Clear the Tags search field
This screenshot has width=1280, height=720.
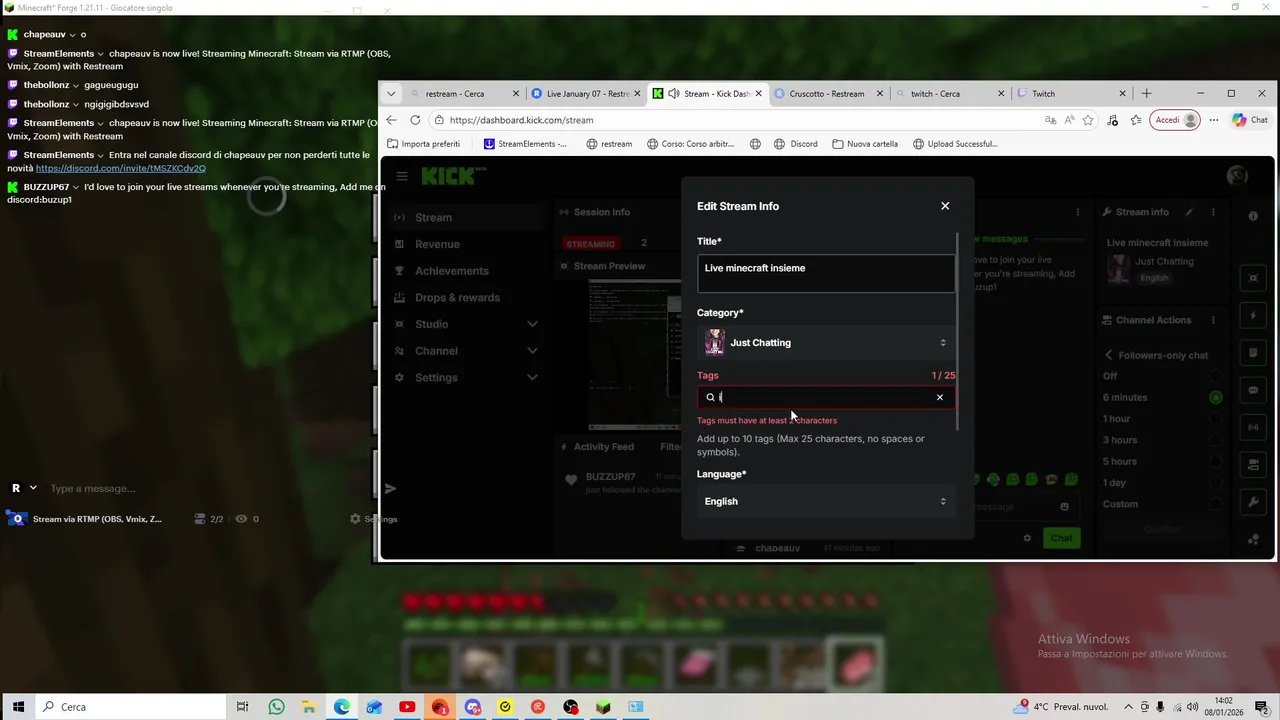(939, 397)
